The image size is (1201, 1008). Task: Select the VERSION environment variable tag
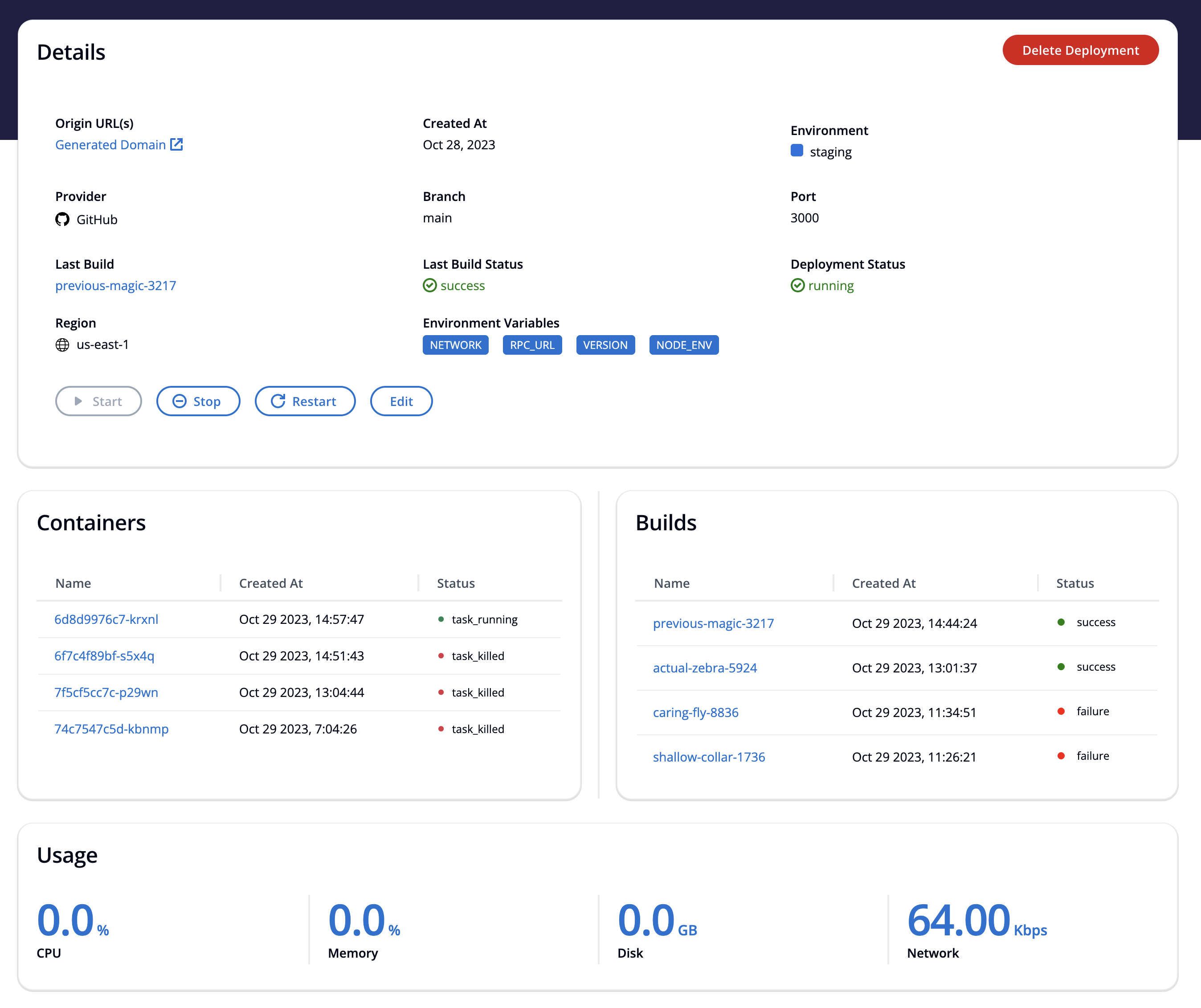605,345
